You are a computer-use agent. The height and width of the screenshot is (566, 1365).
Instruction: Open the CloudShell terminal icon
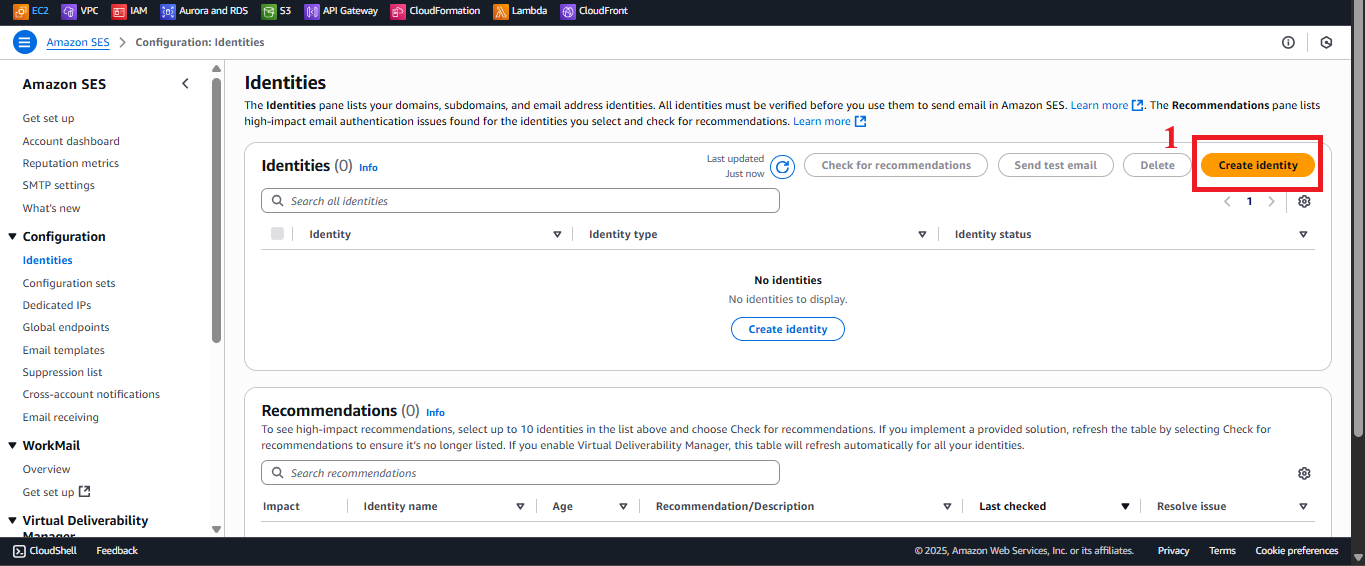pyautogui.click(x=19, y=551)
